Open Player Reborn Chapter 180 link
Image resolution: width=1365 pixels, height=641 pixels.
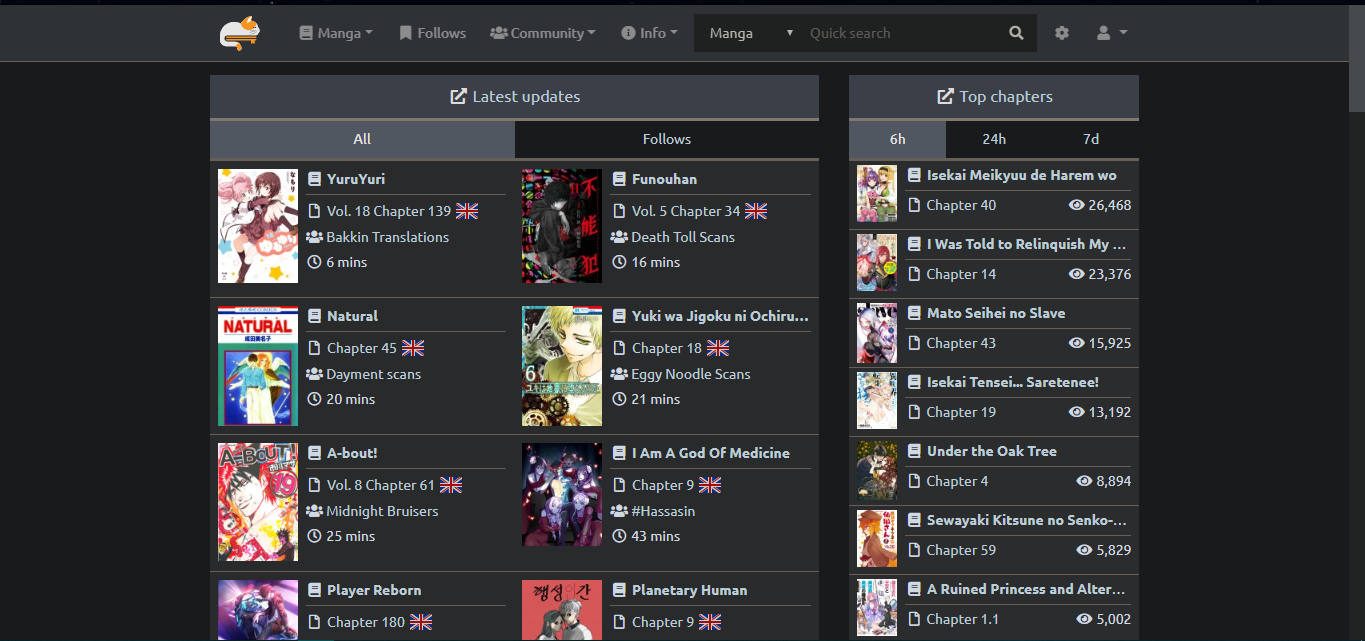pos(366,622)
